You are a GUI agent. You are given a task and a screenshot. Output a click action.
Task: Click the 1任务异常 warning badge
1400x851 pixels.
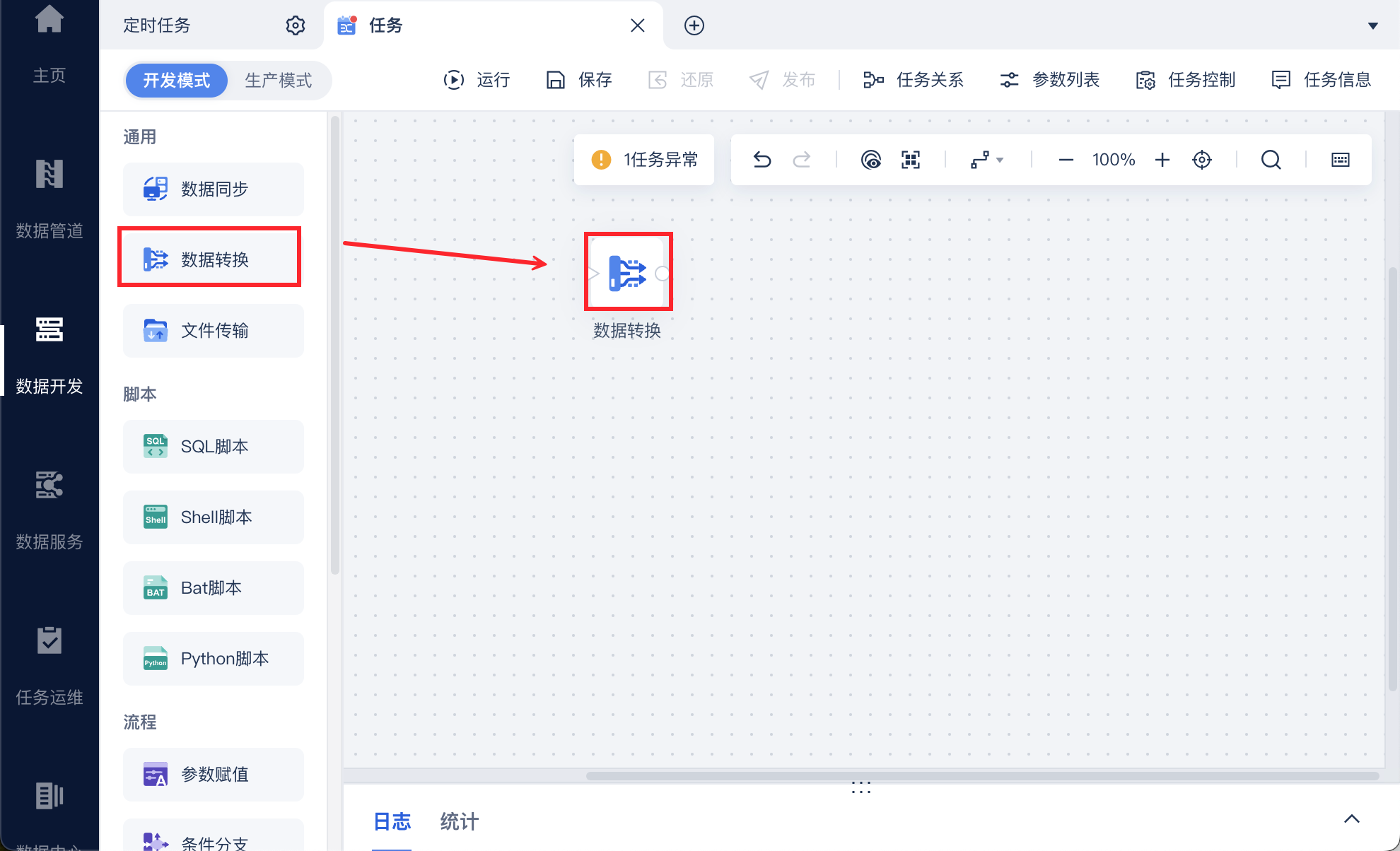coord(644,160)
